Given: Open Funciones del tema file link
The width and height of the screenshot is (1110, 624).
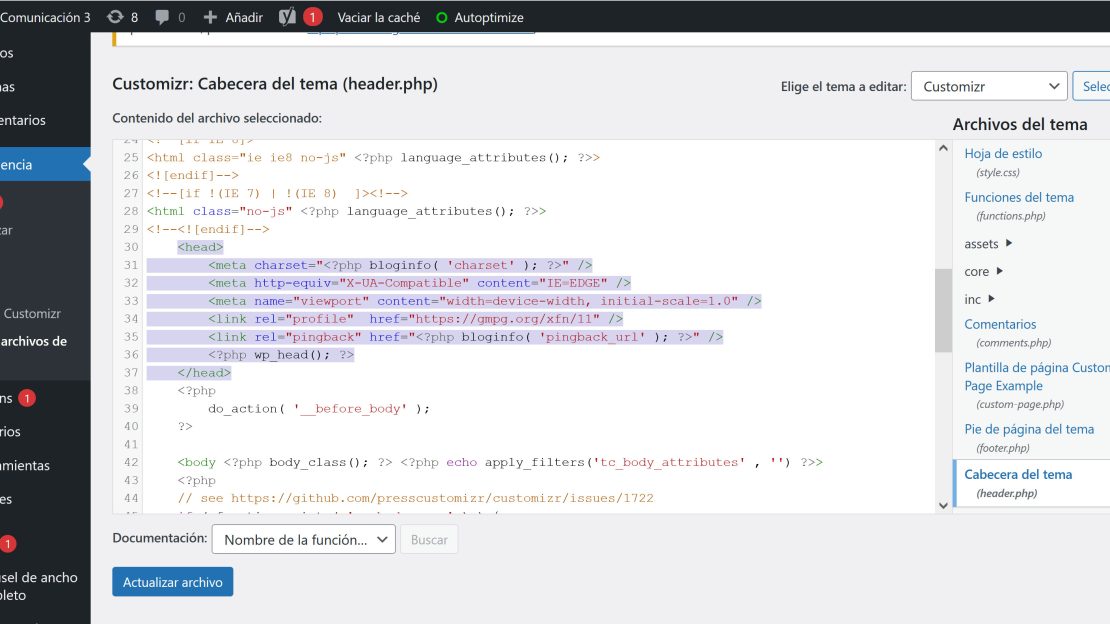Looking at the screenshot, I should (x=1019, y=198).
